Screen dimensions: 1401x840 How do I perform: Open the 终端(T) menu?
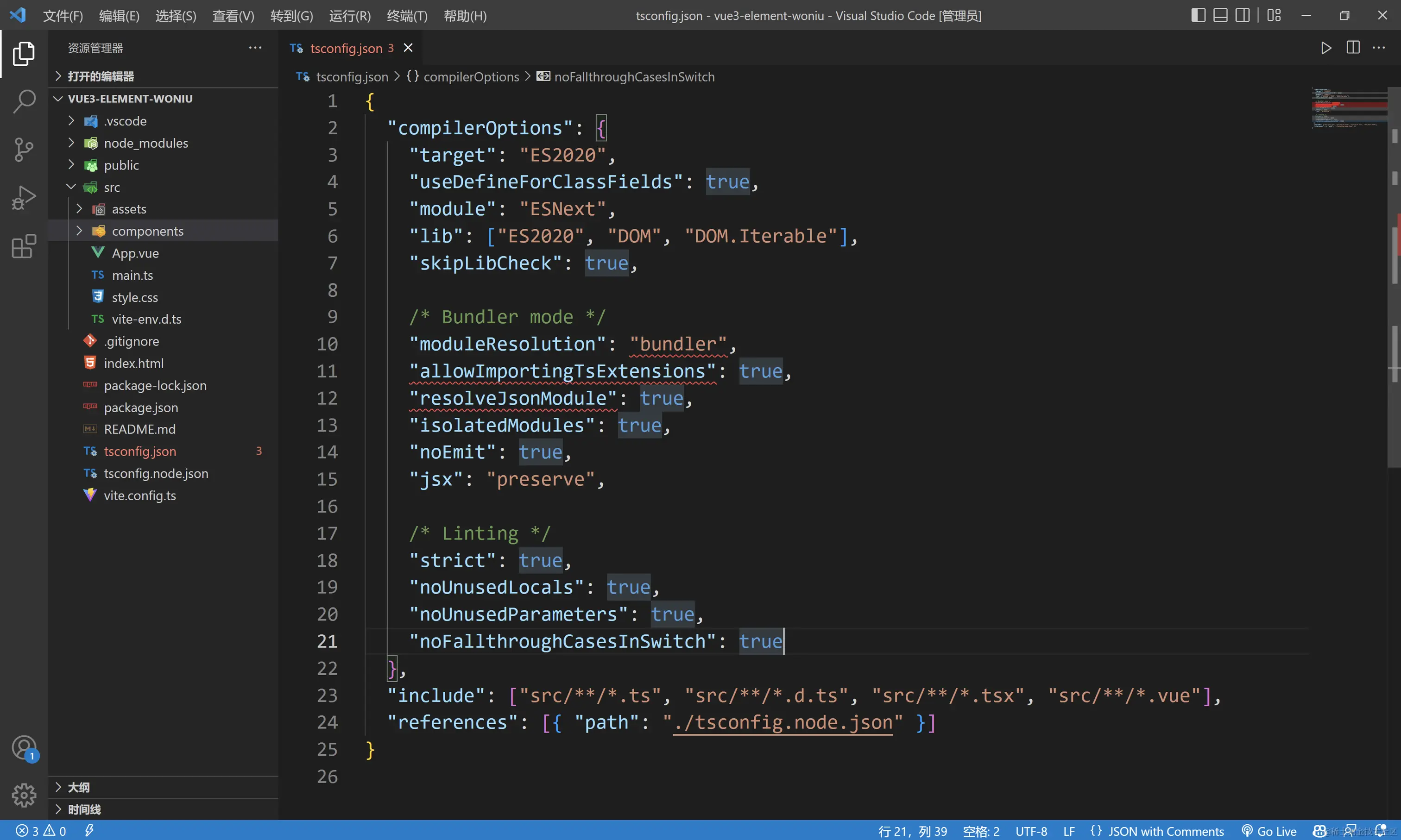tap(407, 16)
